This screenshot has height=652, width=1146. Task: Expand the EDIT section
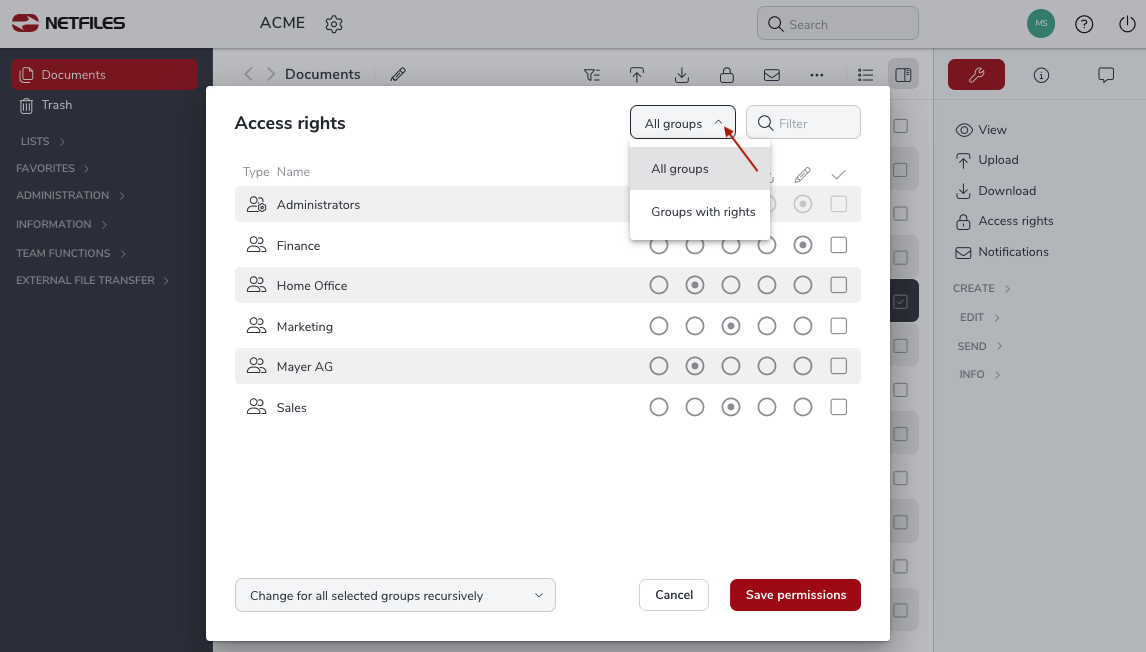click(979, 317)
